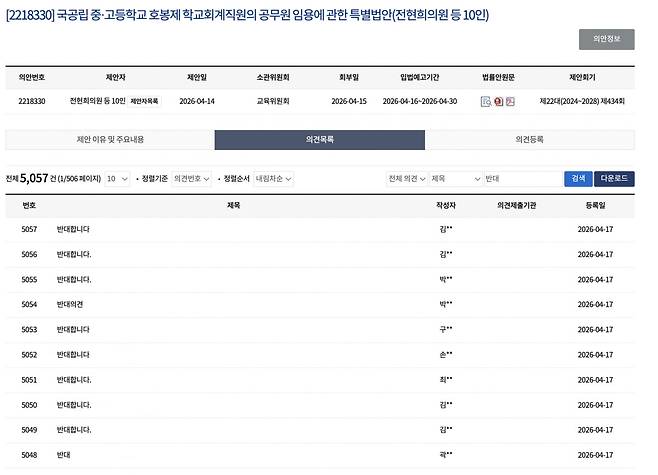Open opinion 5052 title link
The width and height of the screenshot is (658, 475).
coord(73,355)
